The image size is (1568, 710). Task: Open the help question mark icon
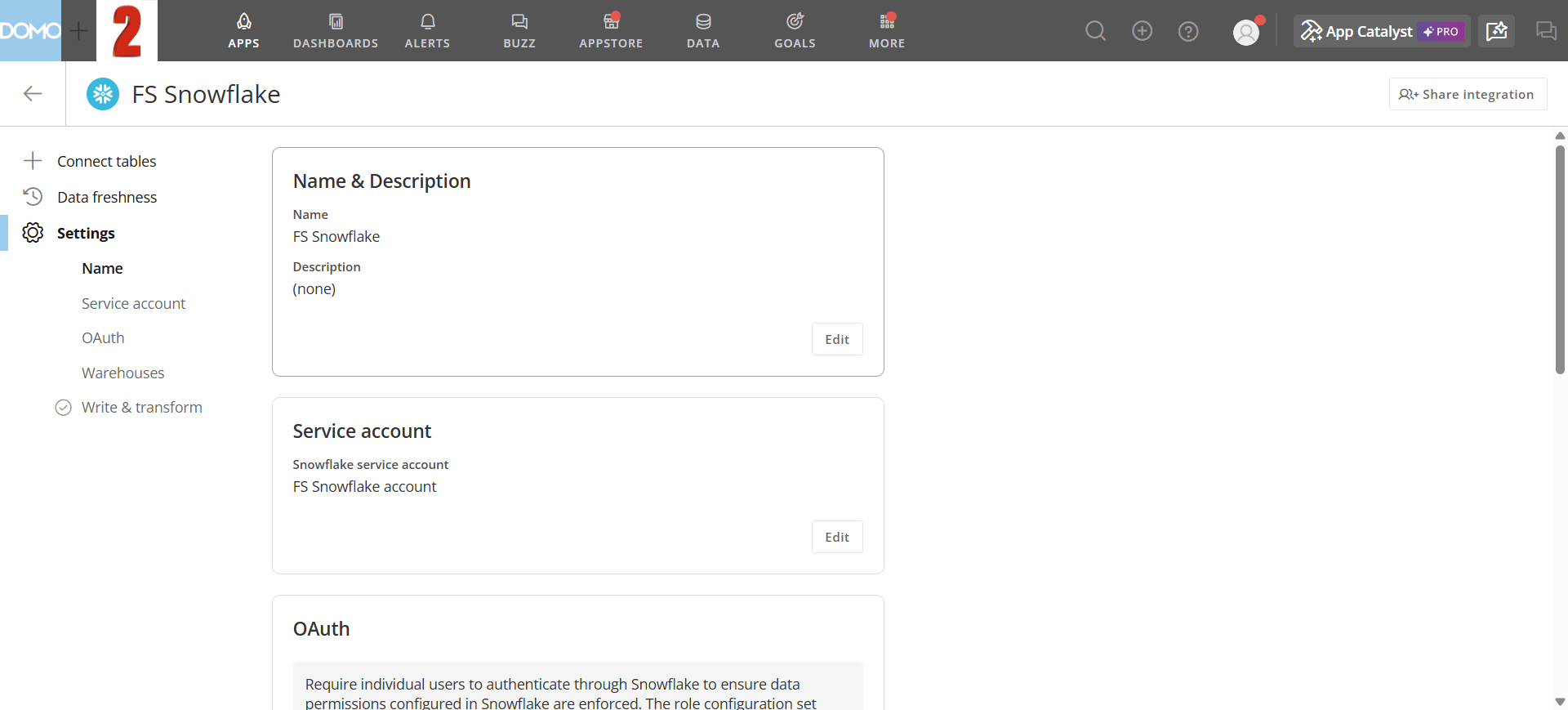[1188, 31]
